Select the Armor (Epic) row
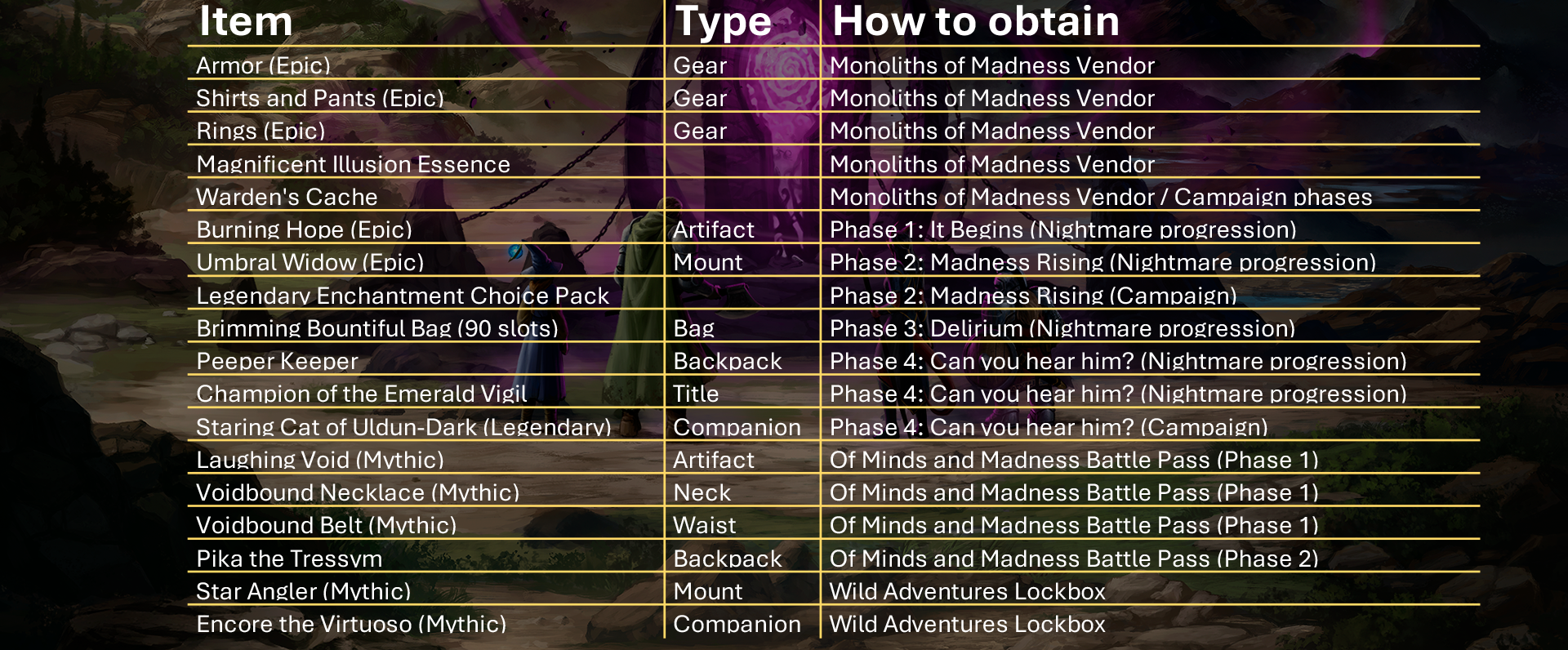Image resolution: width=1568 pixels, height=650 pixels. pos(833,65)
